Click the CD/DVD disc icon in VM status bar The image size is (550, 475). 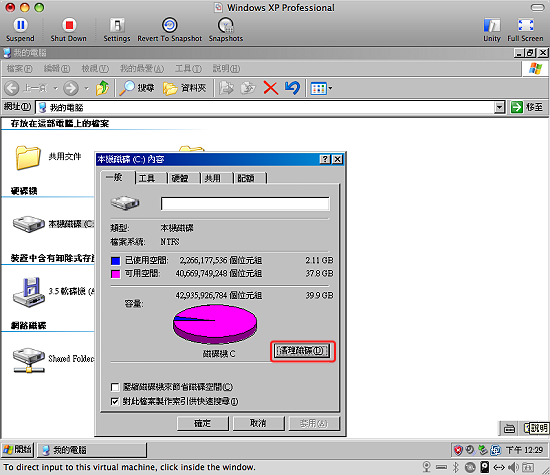[x=470, y=467]
